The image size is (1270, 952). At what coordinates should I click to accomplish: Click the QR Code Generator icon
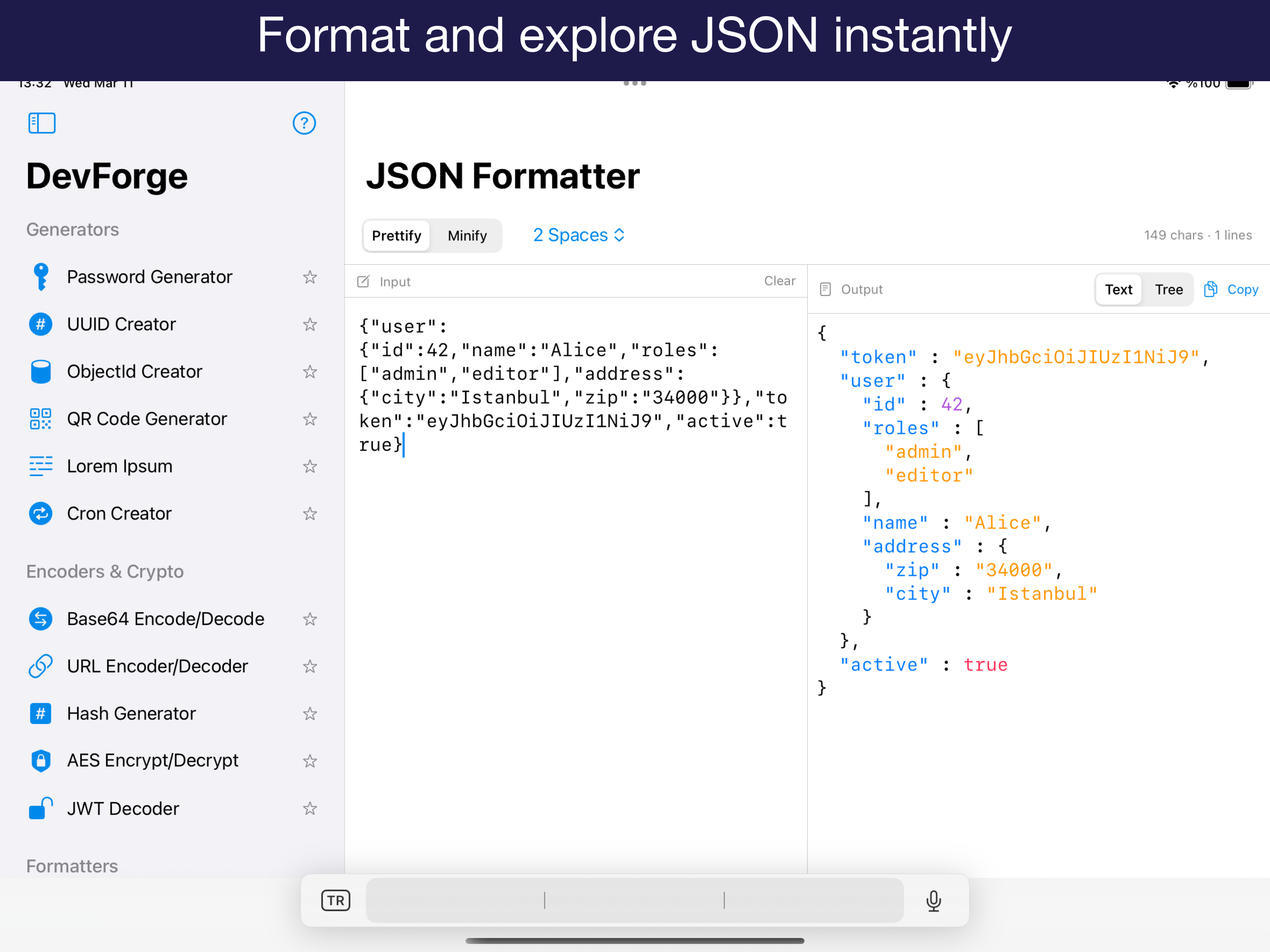[41, 419]
